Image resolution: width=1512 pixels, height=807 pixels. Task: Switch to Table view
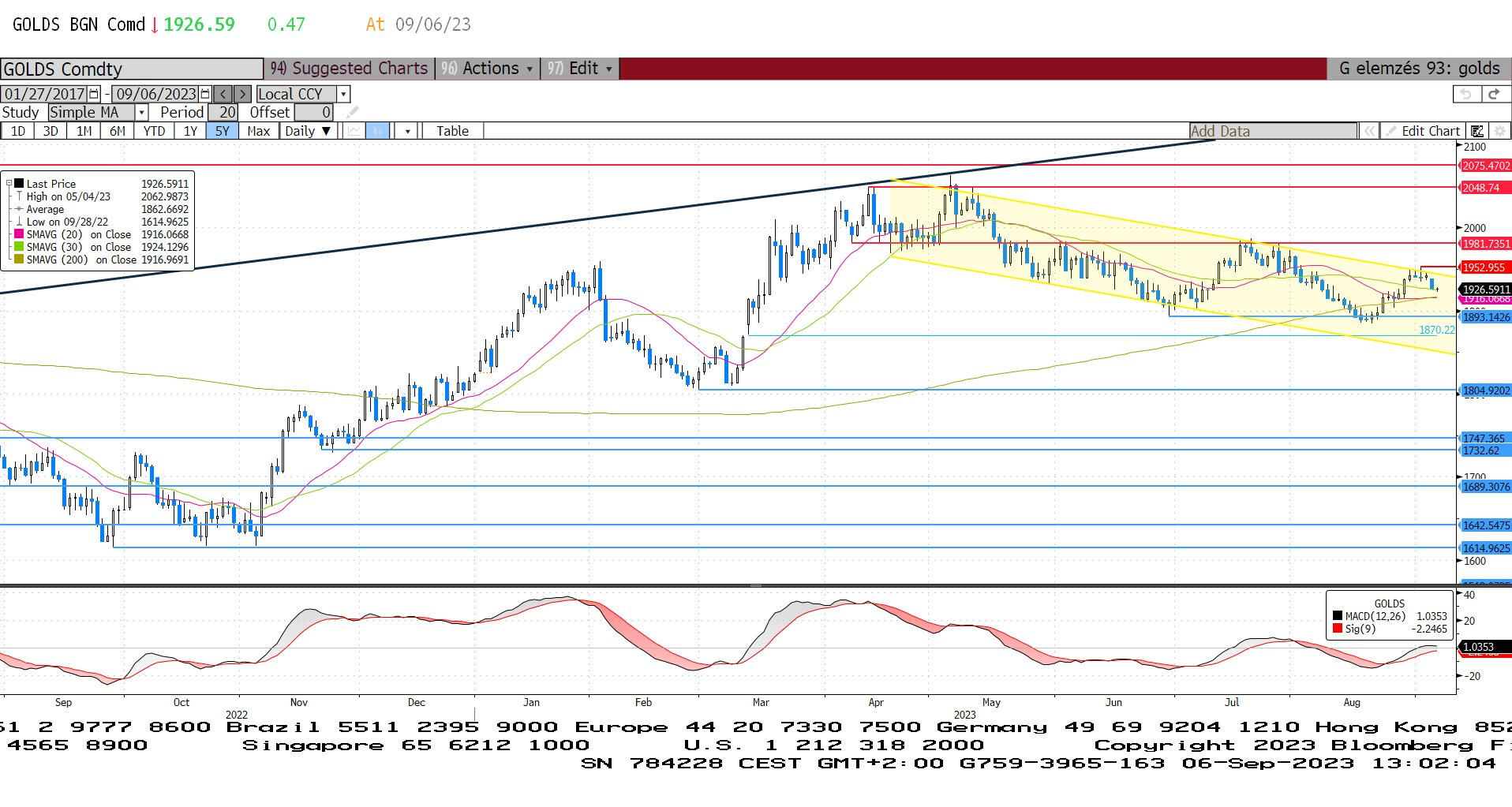tap(453, 131)
